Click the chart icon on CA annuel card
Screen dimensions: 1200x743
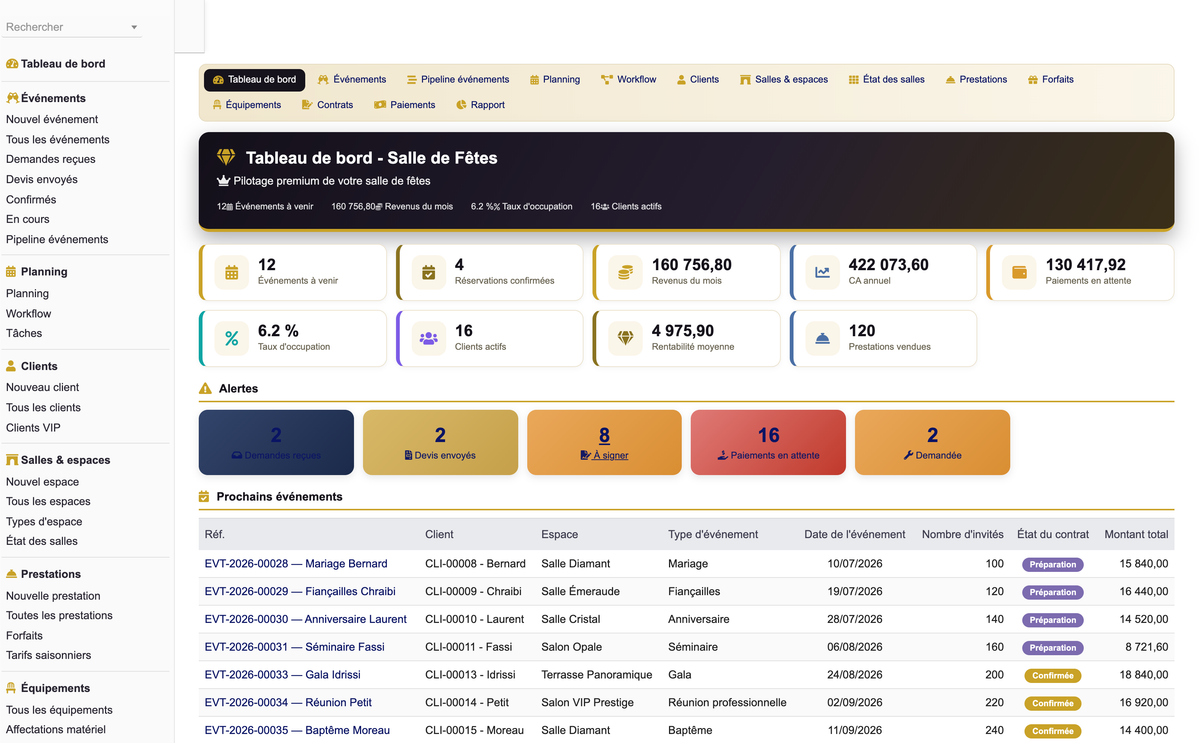click(x=822, y=272)
